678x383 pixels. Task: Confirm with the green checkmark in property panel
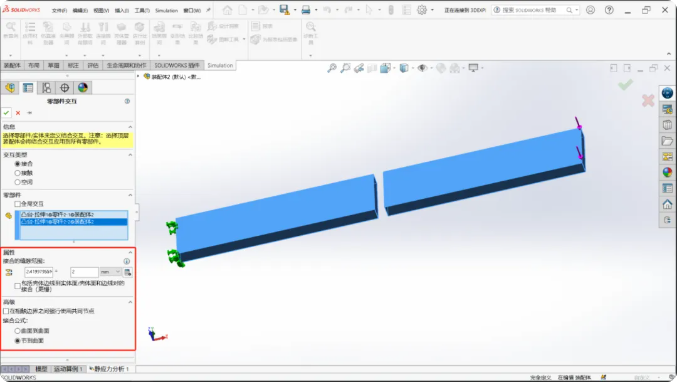point(6,113)
